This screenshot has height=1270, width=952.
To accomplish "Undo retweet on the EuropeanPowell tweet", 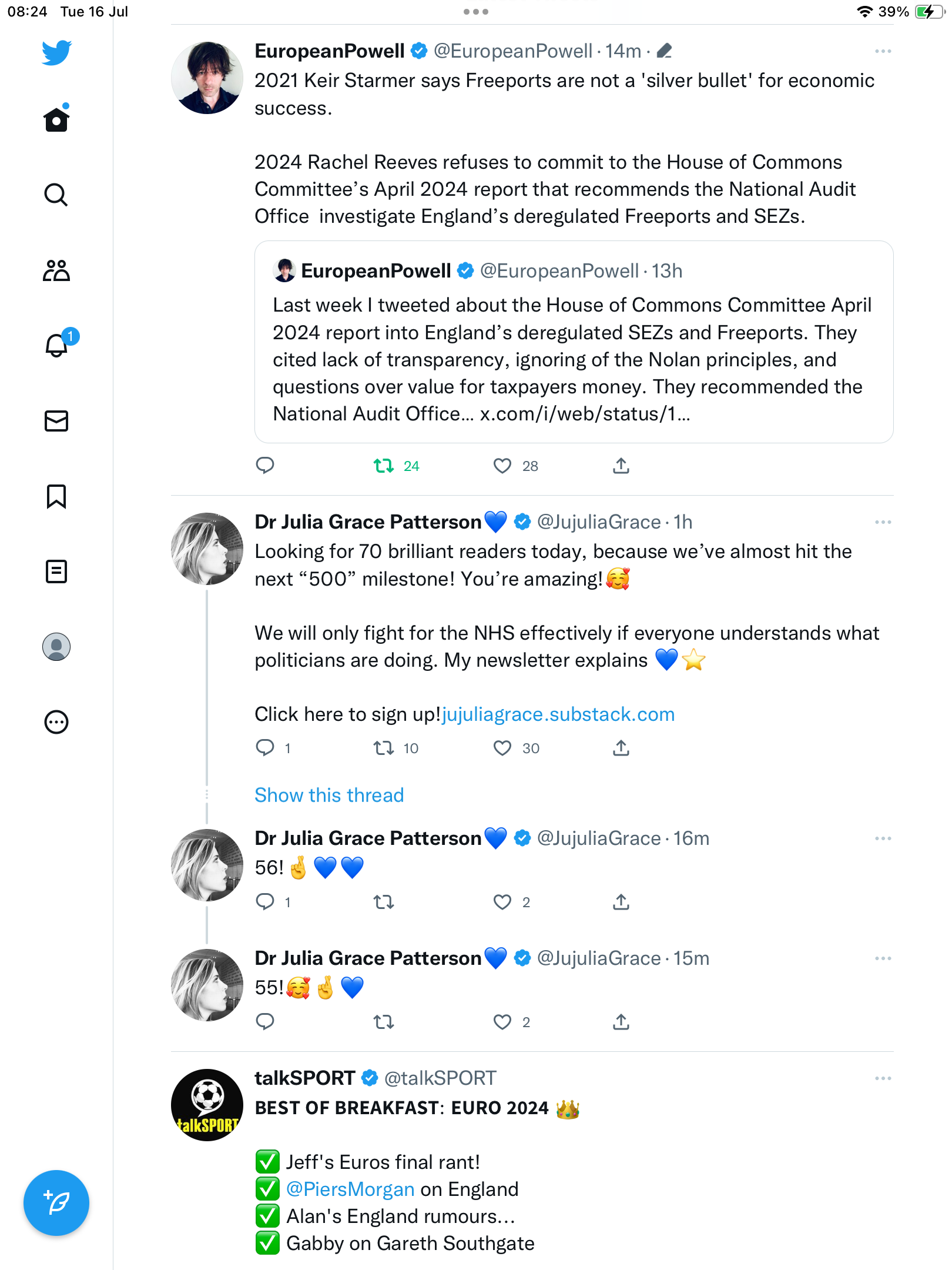I will (384, 466).
